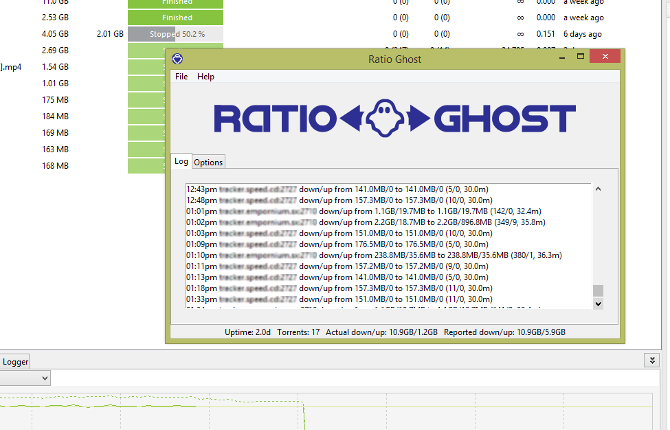Open the Help menu in Ratio Ghost
This screenshot has width=670, height=430.
tap(206, 77)
